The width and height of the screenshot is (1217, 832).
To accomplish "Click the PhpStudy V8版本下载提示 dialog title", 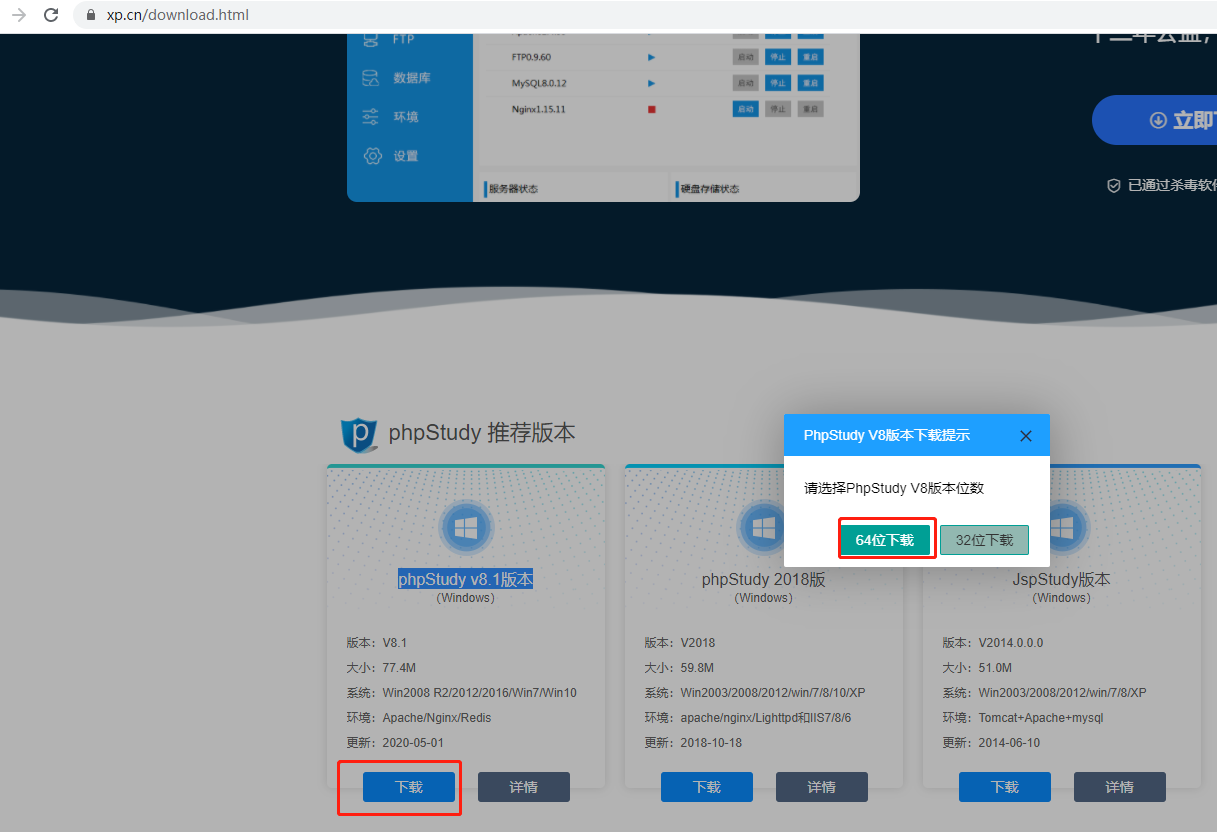I will coord(887,436).
